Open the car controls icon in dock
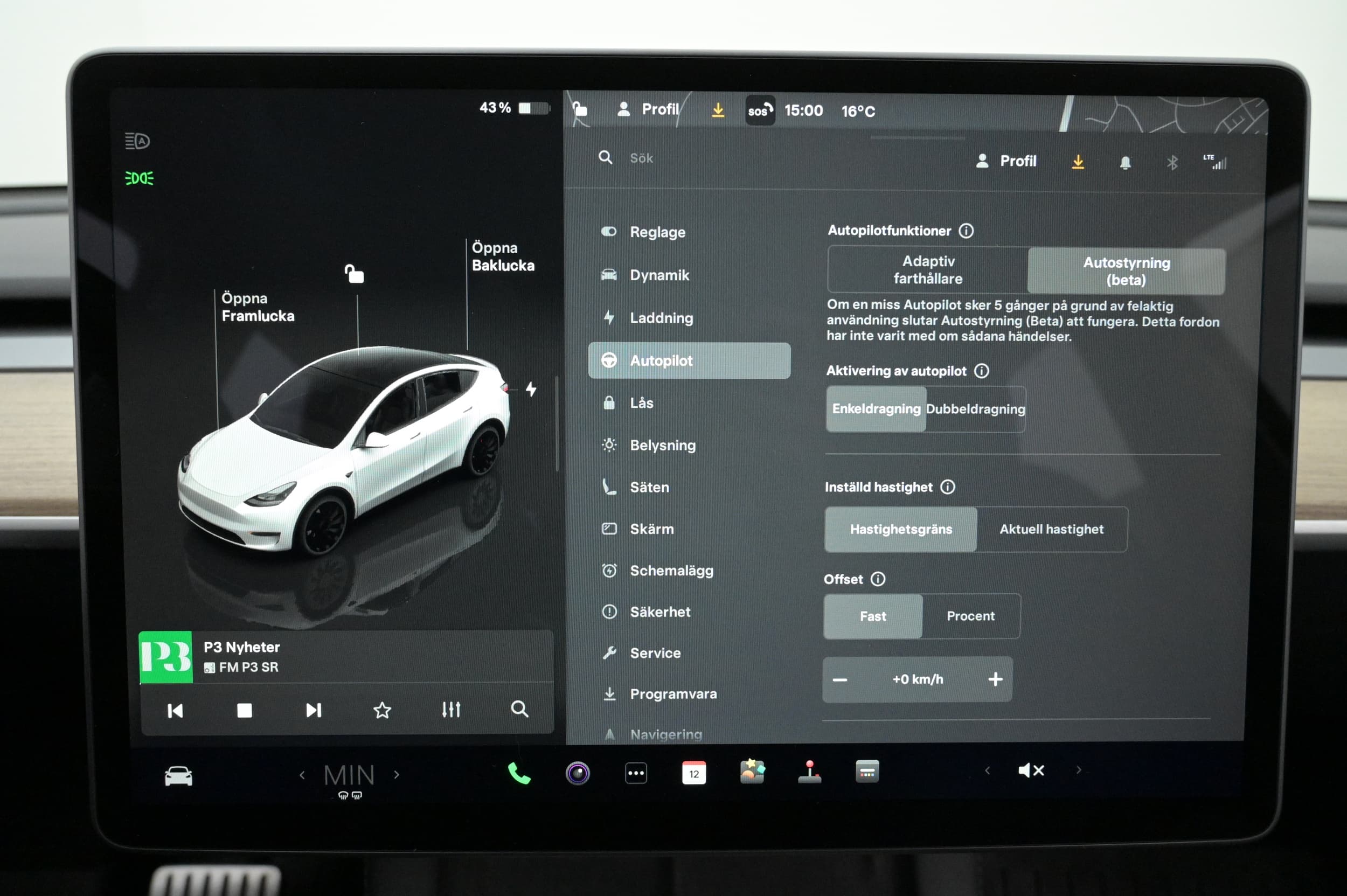Screen dimensions: 1347x896 (178, 776)
